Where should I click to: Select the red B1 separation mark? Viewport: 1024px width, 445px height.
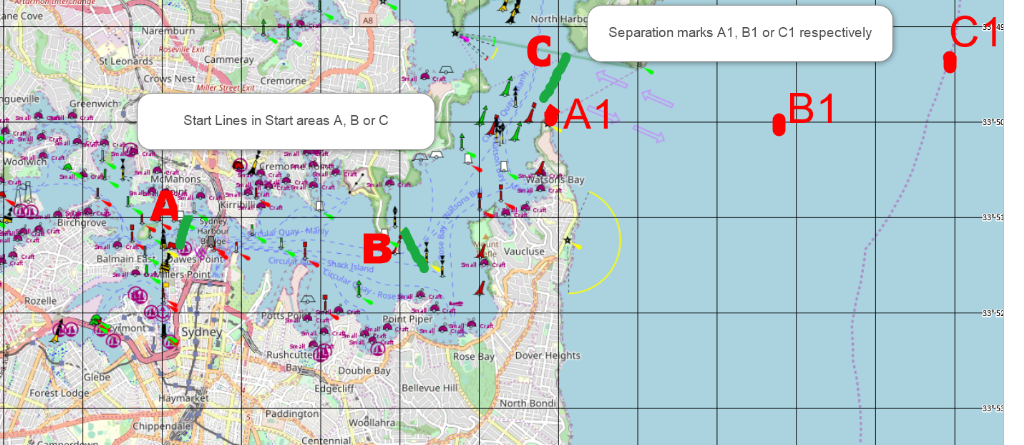pyautogui.click(x=778, y=124)
